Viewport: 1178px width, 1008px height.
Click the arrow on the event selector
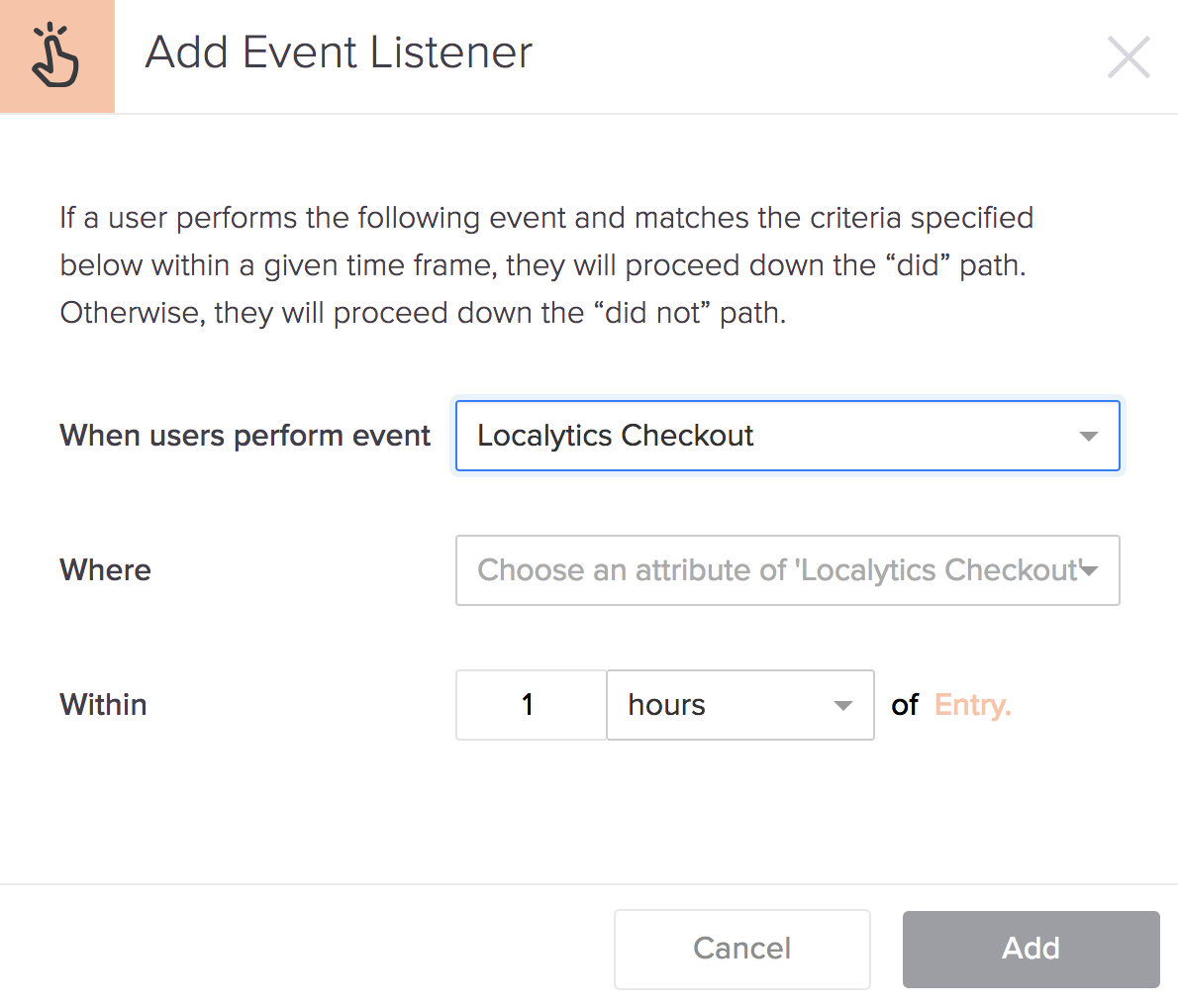tap(1089, 437)
